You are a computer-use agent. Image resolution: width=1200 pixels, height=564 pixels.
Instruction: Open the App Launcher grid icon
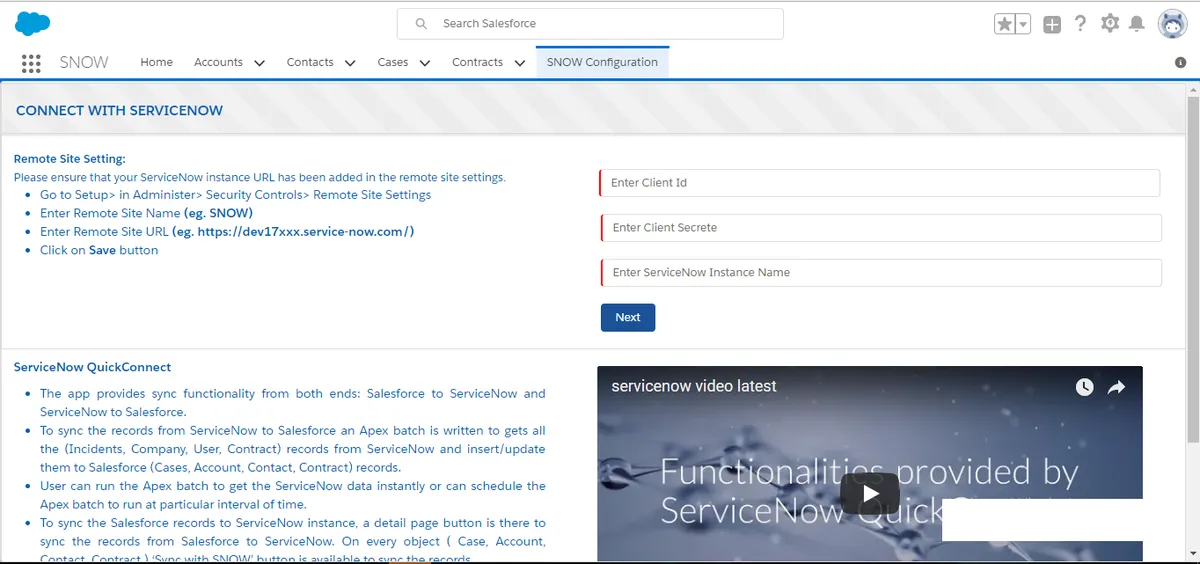31,62
